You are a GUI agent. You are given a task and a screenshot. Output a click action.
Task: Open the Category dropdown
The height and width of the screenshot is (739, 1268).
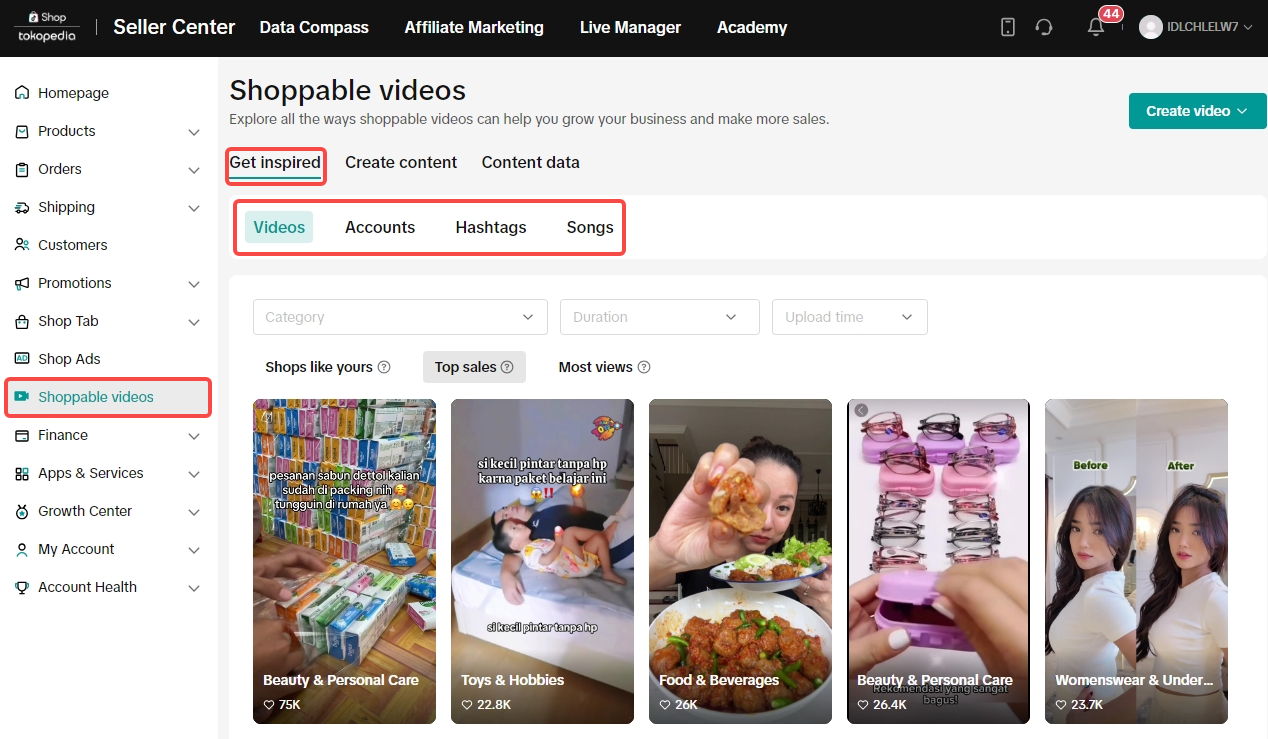400,317
